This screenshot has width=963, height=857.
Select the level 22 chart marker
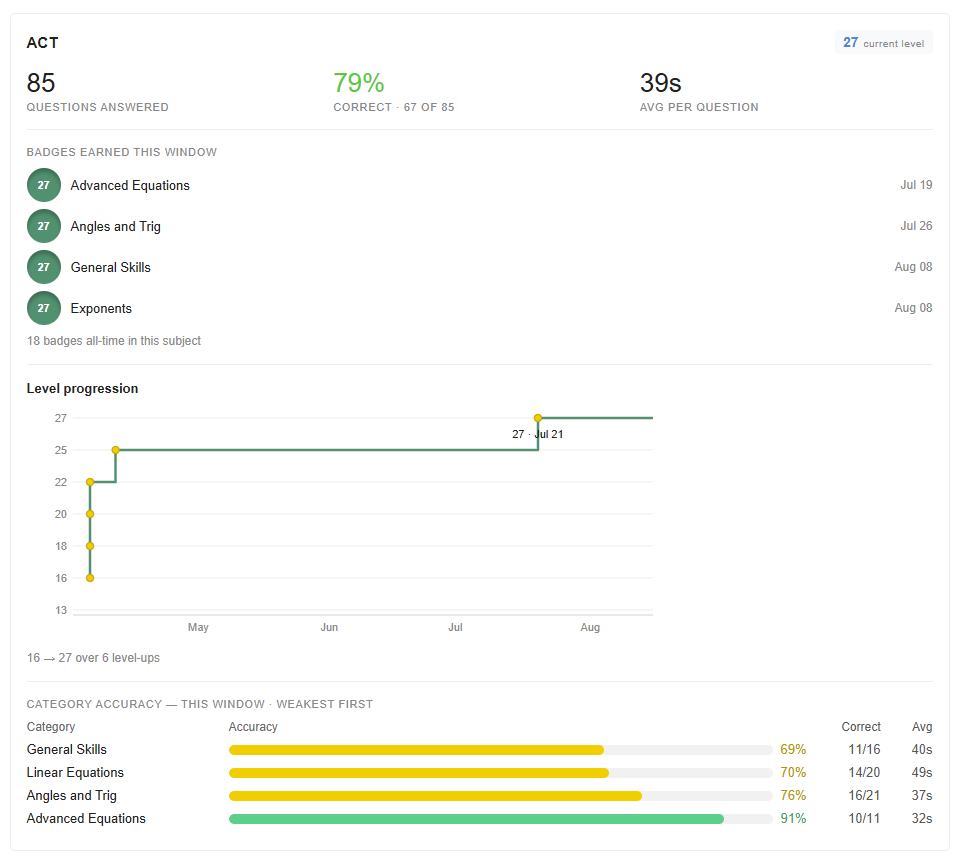tap(90, 482)
